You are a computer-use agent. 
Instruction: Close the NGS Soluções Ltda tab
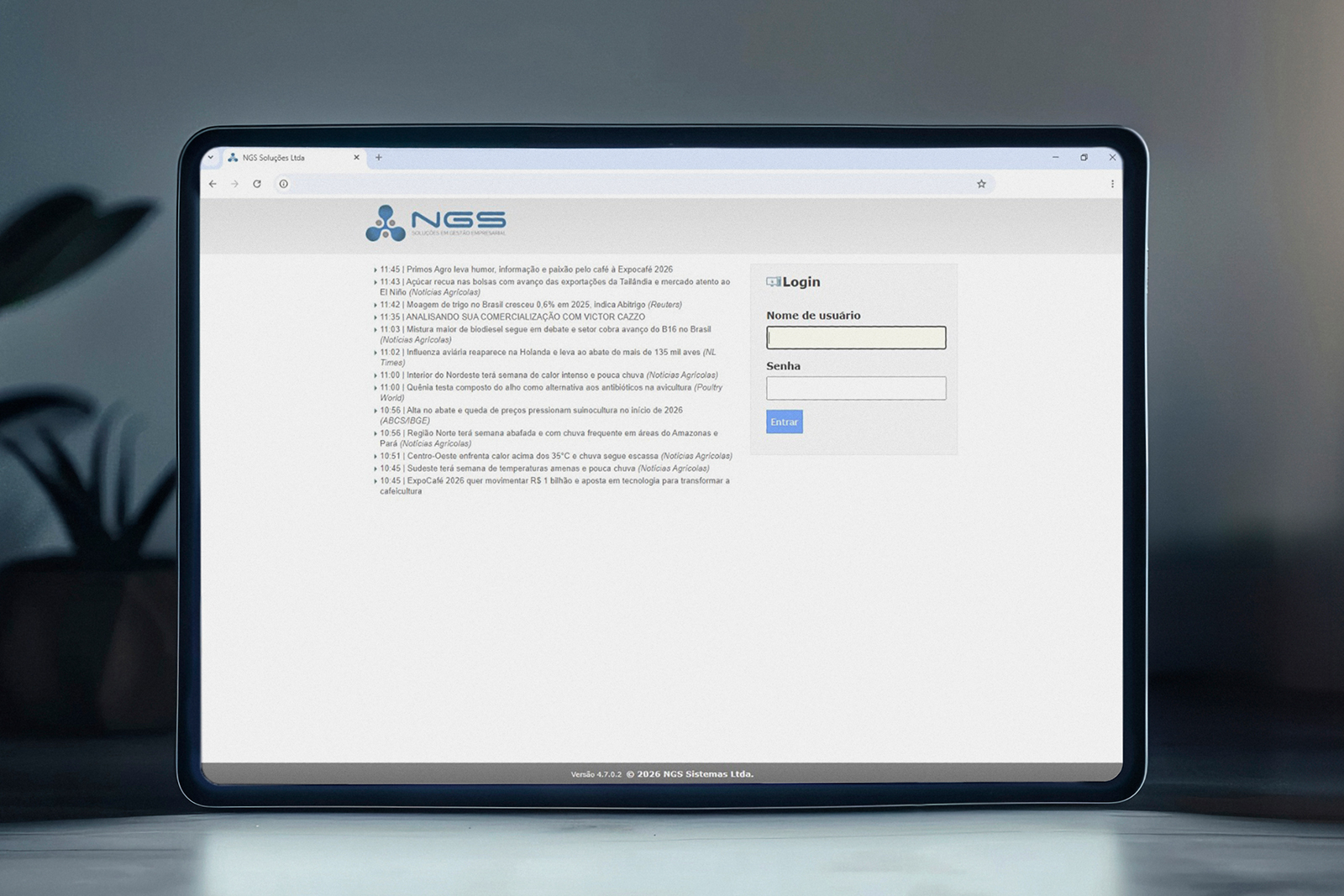356,158
